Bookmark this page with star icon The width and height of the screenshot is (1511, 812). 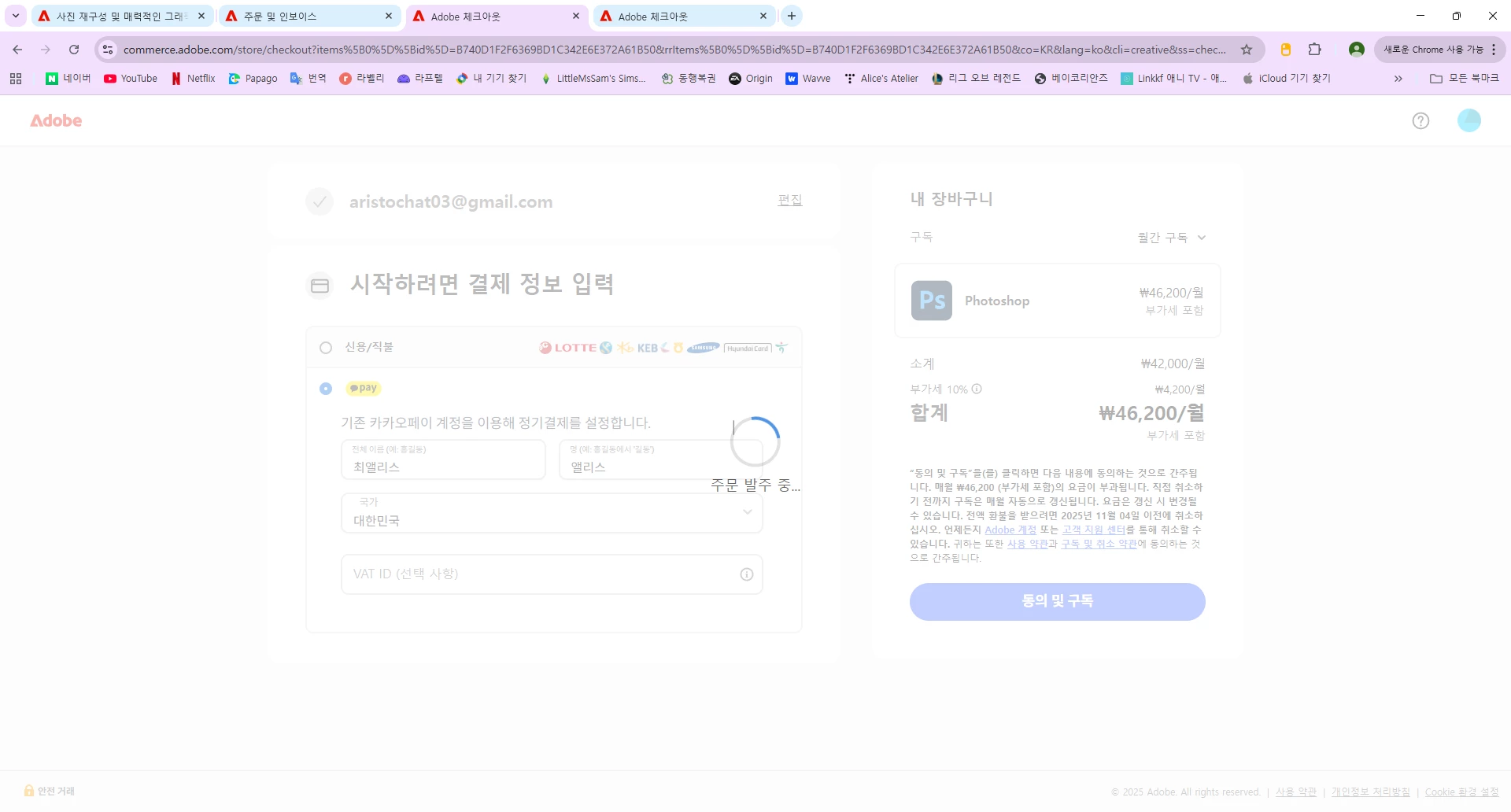click(1247, 50)
